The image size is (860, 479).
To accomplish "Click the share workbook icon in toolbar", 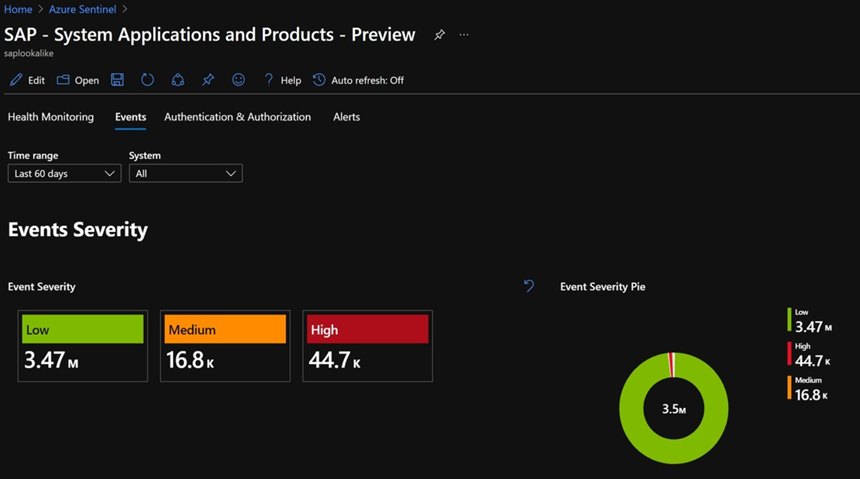I will click(178, 80).
